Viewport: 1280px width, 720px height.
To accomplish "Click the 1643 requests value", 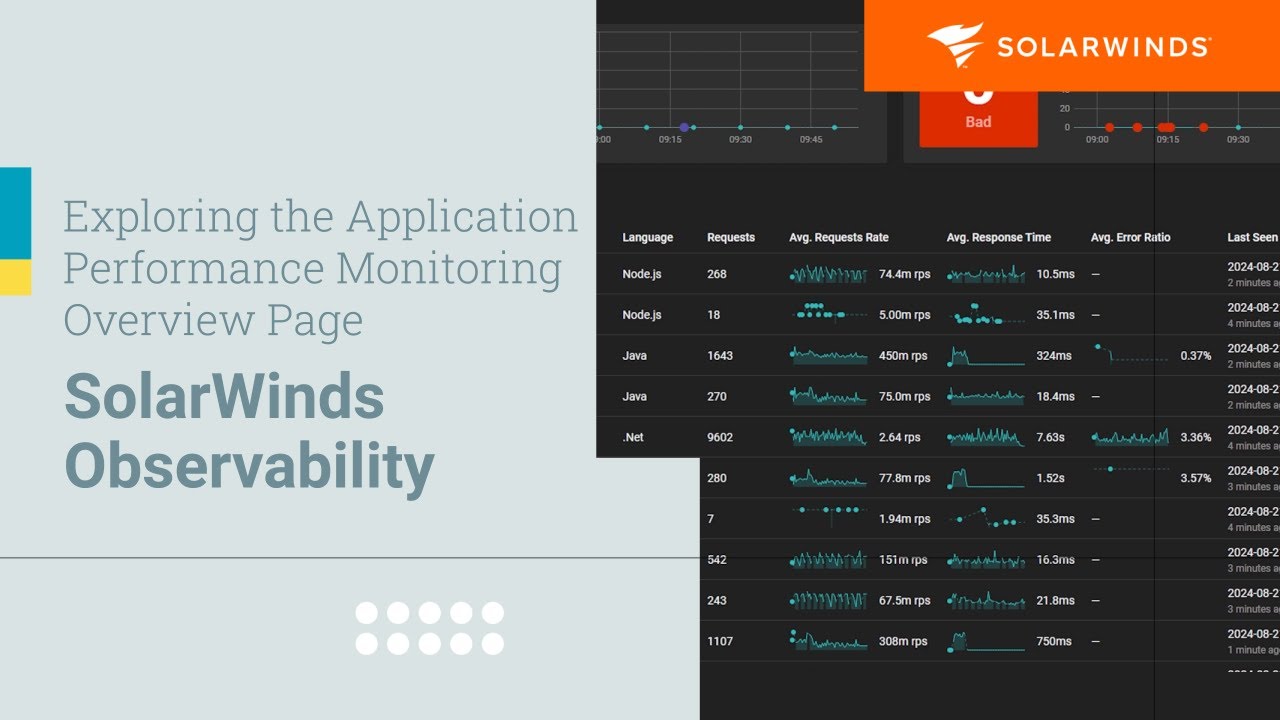I will coord(720,356).
